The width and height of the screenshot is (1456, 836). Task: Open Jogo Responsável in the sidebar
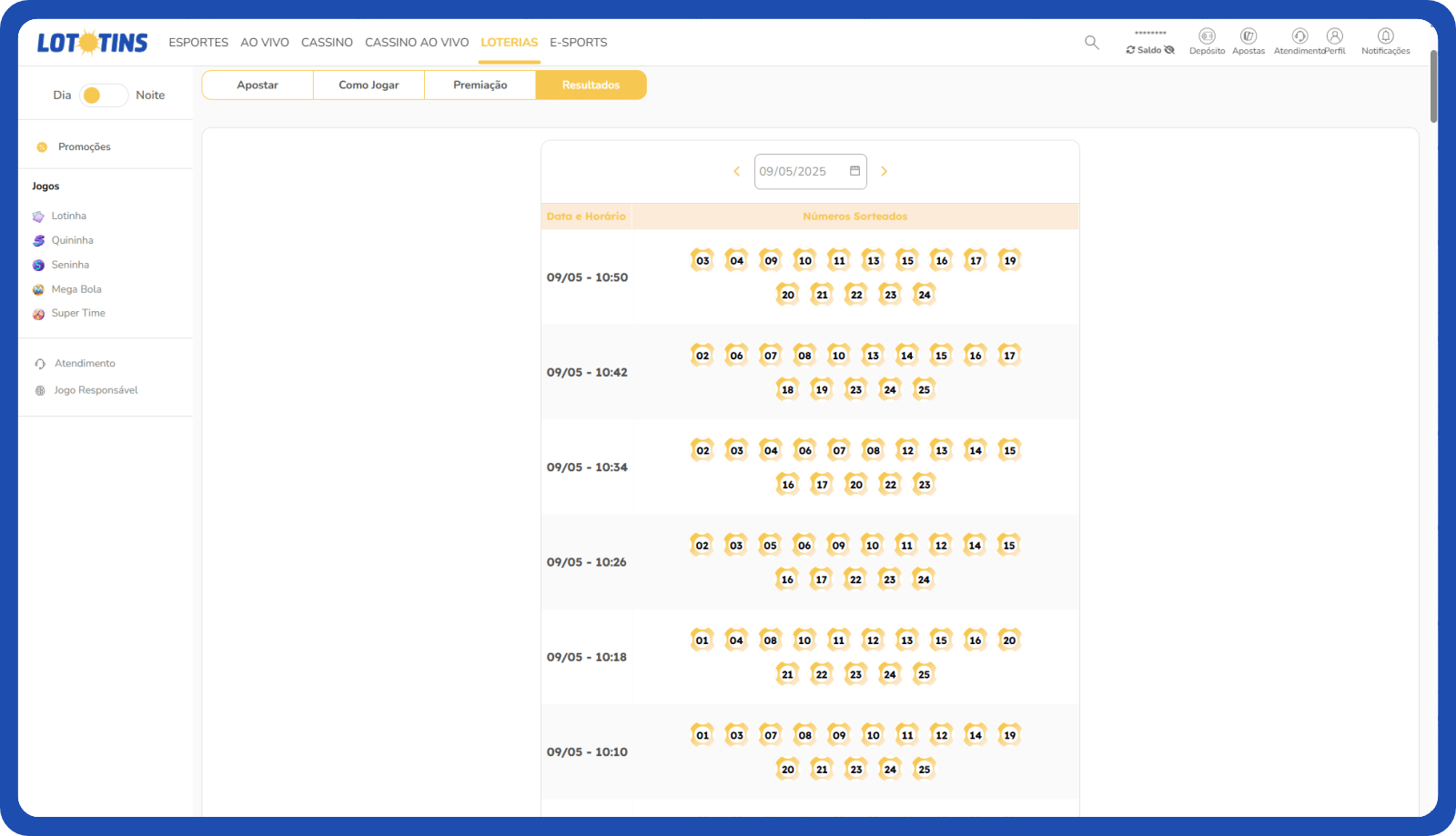click(x=96, y=390)
